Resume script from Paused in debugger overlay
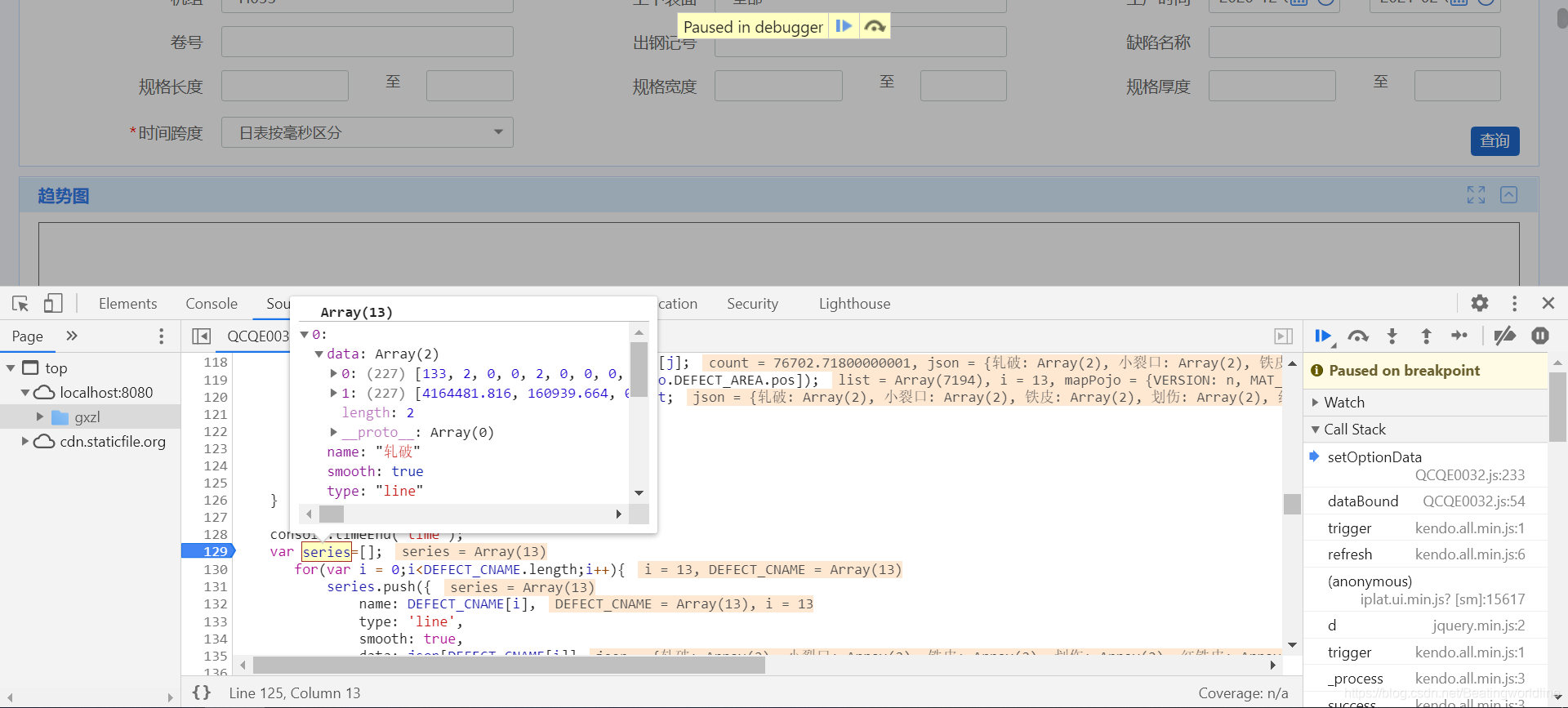This screenshot has width=1568, height=708. (844, 26)
